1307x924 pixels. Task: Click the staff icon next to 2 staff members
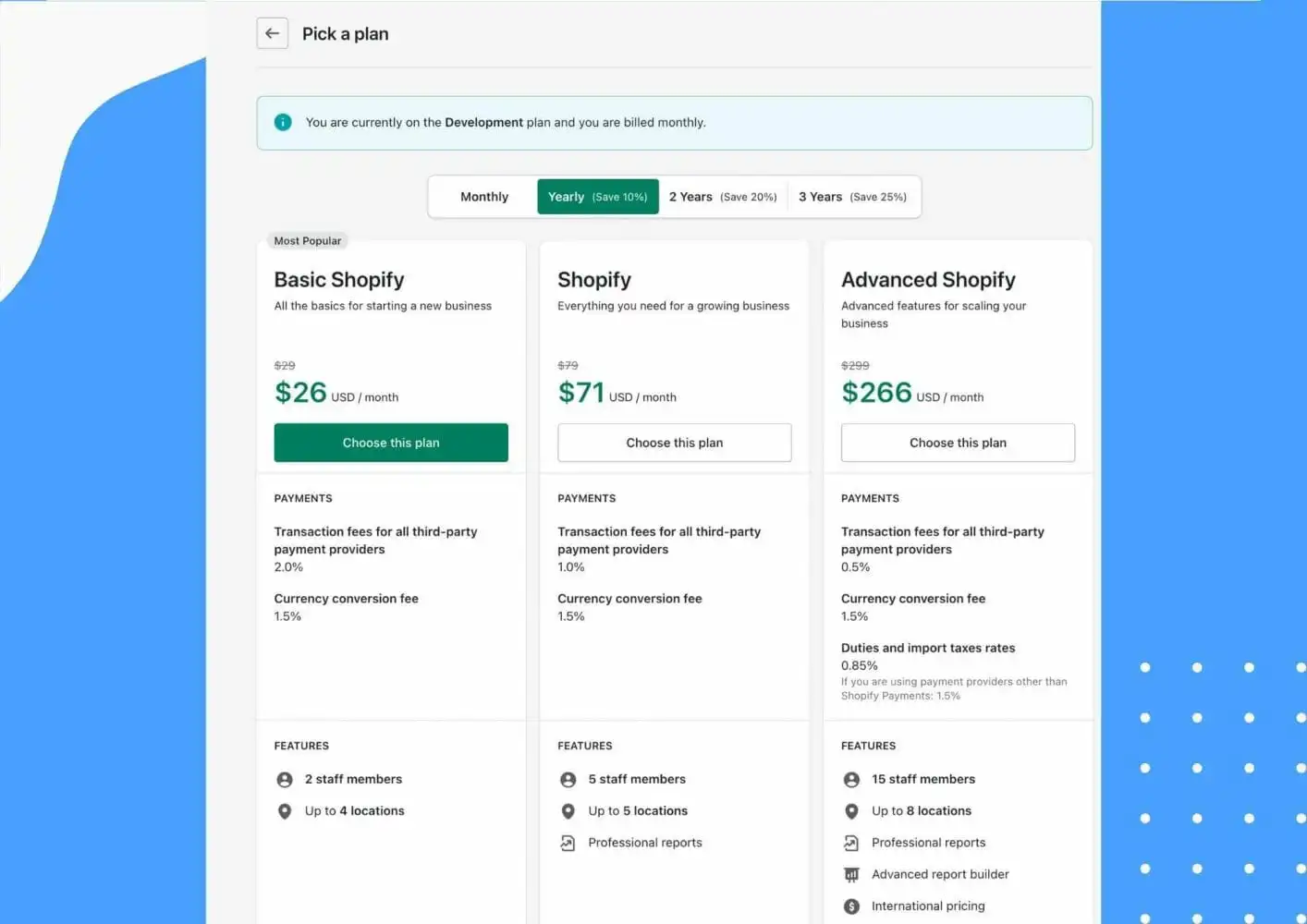pos(285,780)
